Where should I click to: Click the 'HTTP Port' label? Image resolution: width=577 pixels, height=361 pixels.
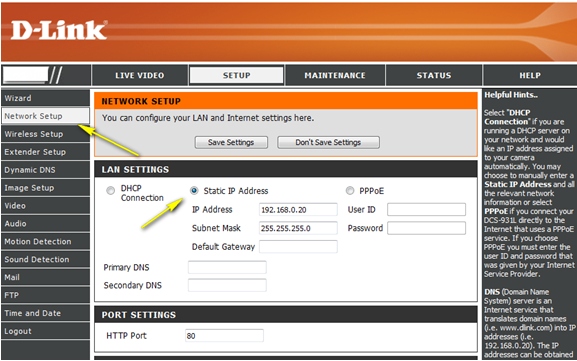pos(126,336)
